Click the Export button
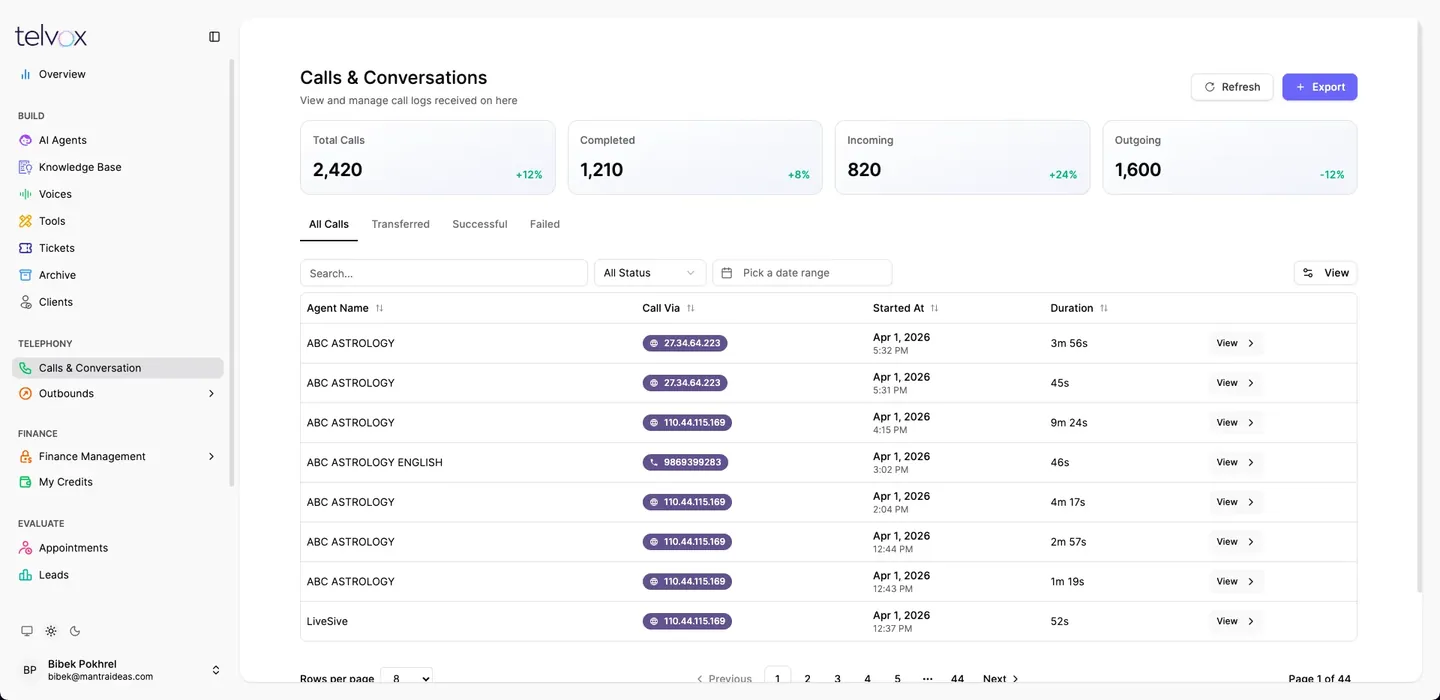The width and height of the screenshot is (1440, 700). (x=1319, y=87)
